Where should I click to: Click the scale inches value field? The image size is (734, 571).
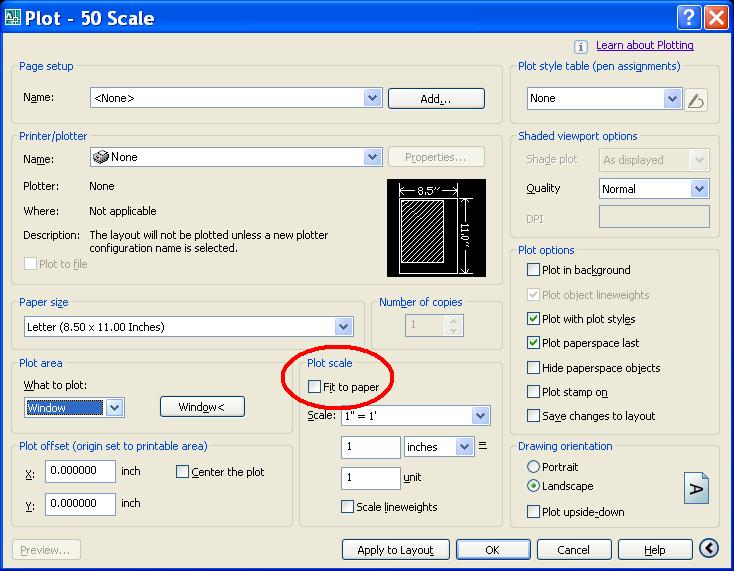[x=371, y=447]
